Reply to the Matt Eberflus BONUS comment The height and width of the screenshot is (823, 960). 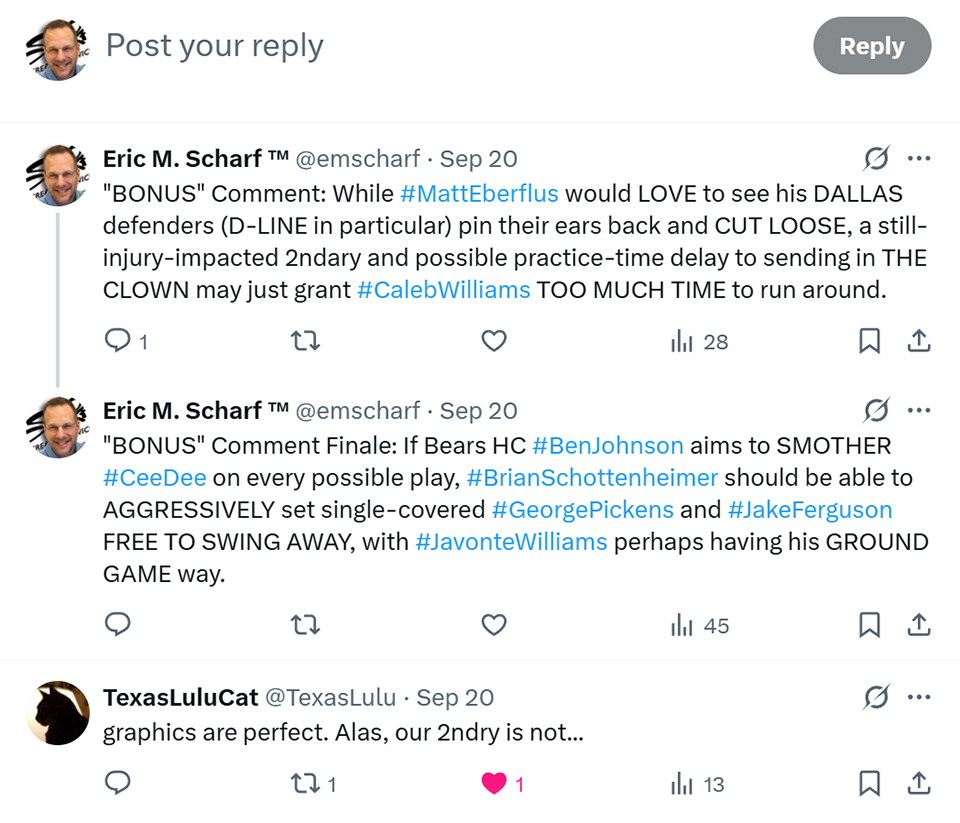pyautogui.click(x=119, y=342)
